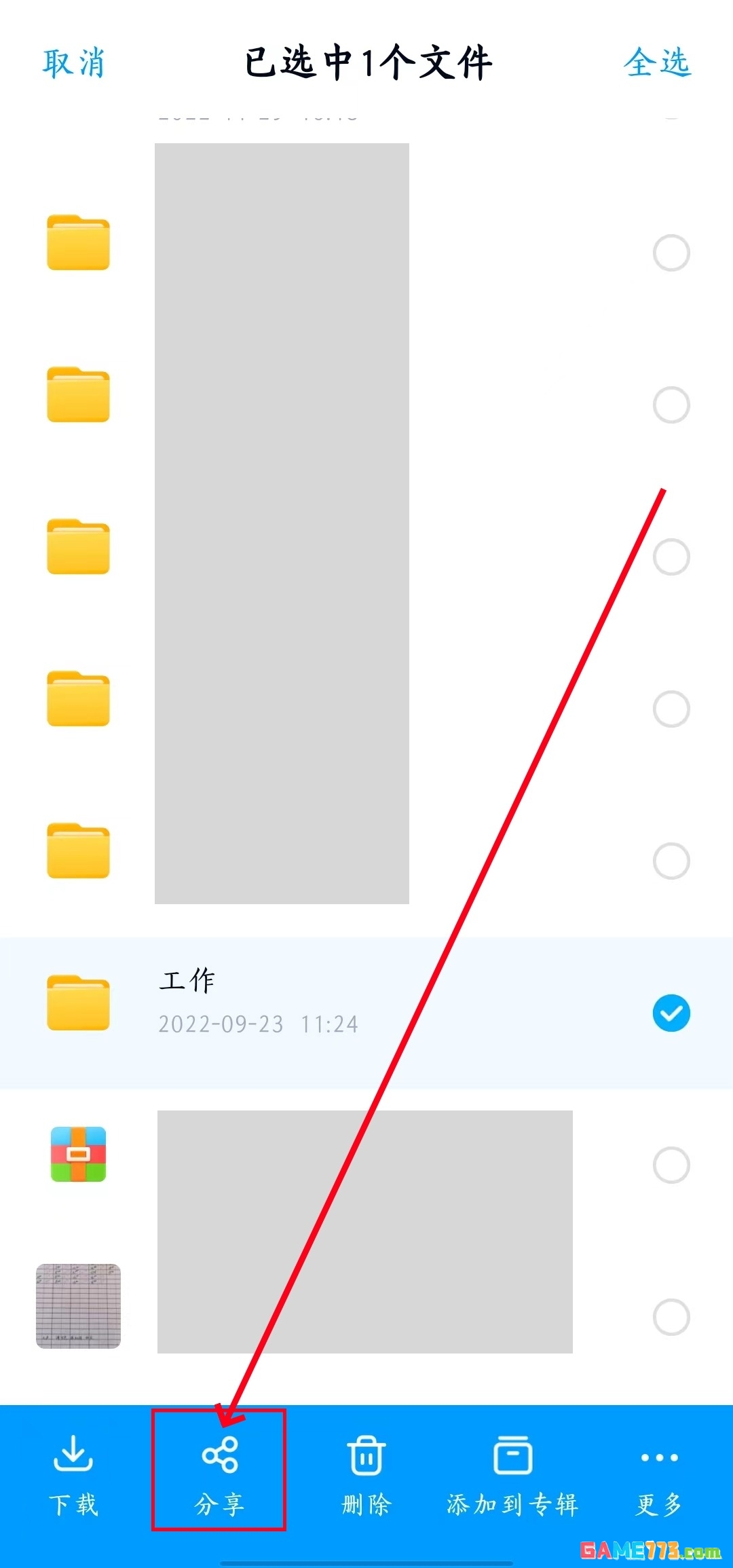Click the 工作 folder icon
The image size is (733, 1568).
click(x=78, y=1003)
